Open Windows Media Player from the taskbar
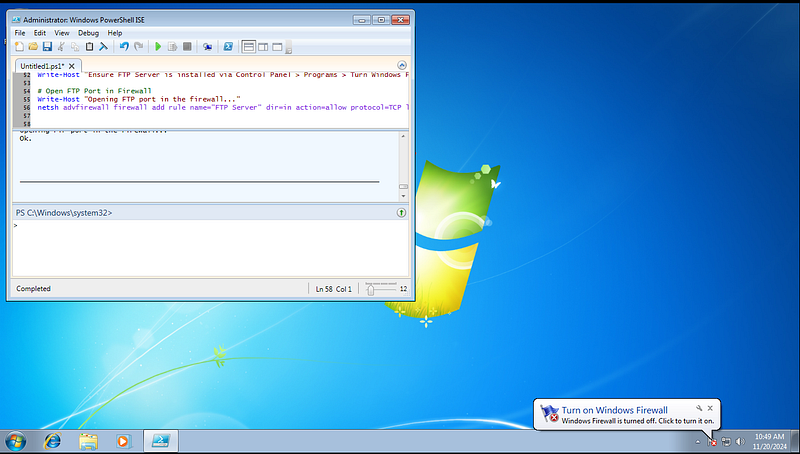 pyautogui.click(x=123, y=441)
